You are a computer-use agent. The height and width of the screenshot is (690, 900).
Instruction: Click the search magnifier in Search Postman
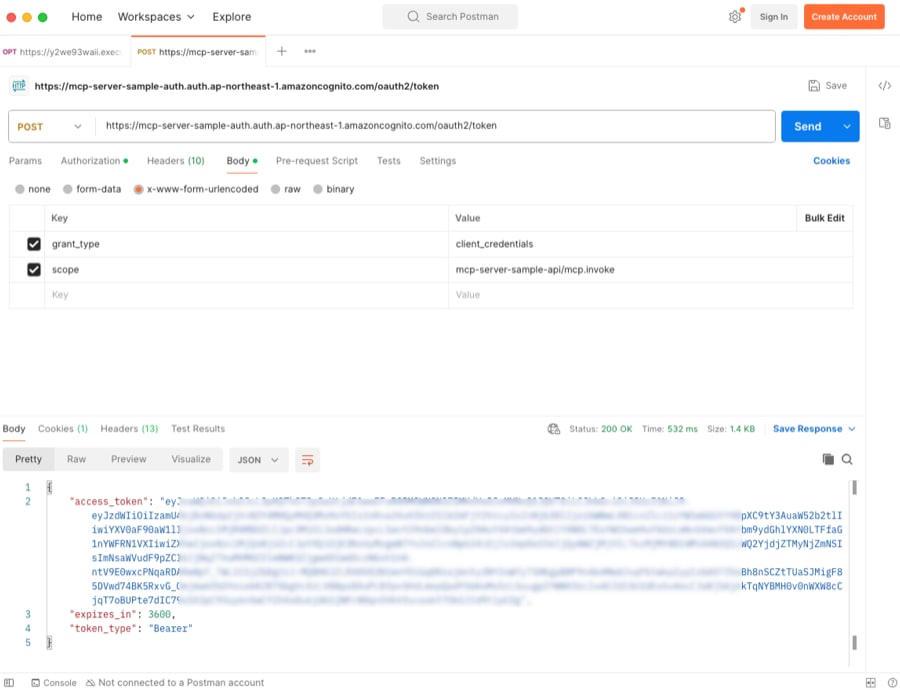coord(413,17)
